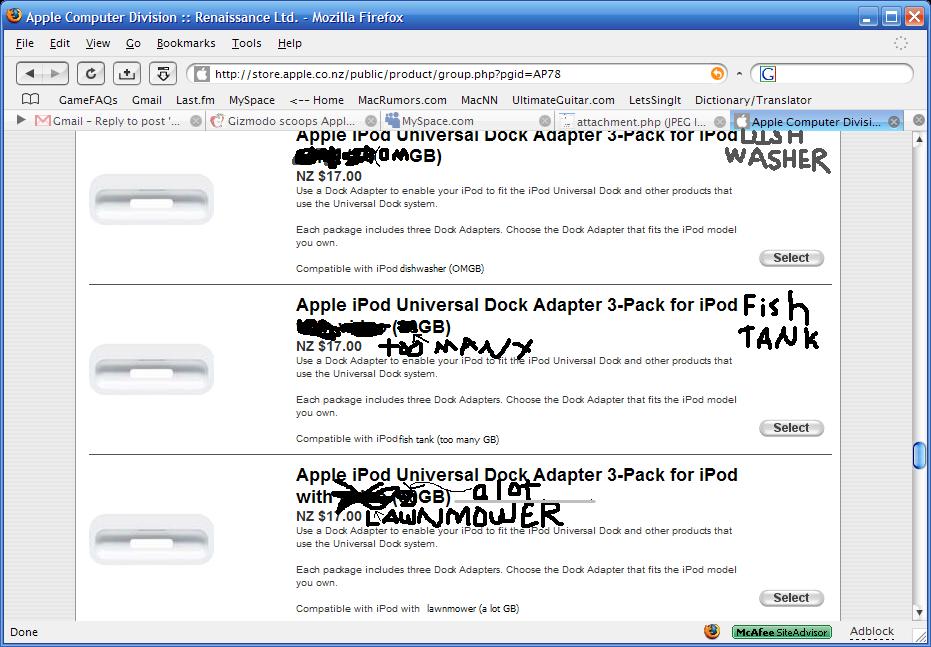The height and width of the screenshot is (647, 931).
Task: Open the Go menu
Action: (x=133, y=43)
